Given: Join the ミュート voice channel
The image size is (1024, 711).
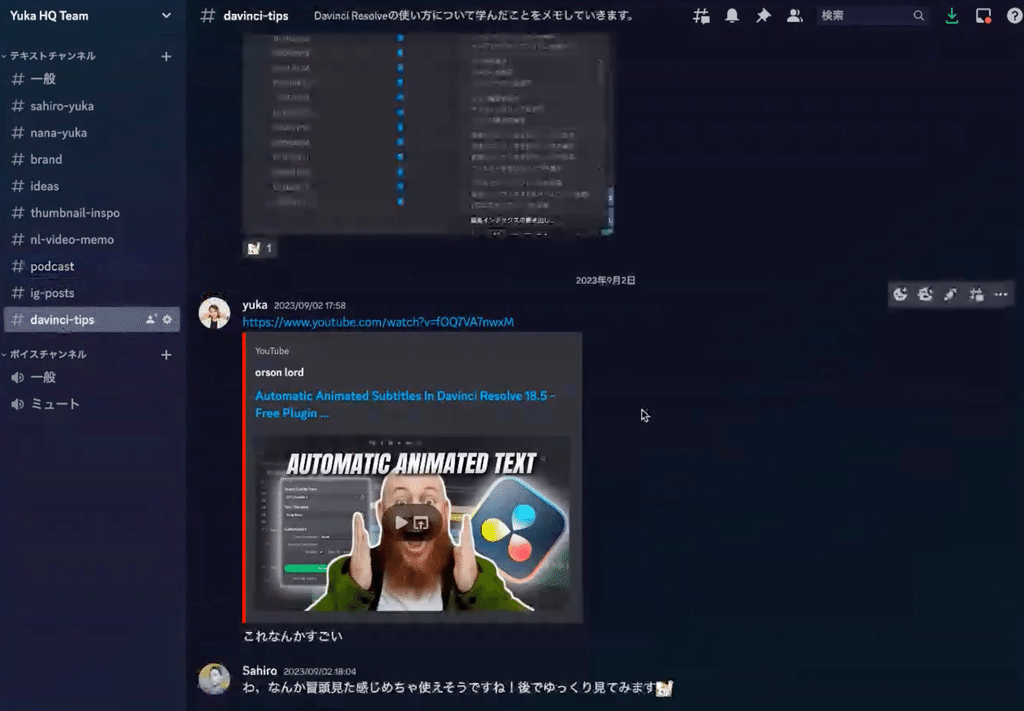Looking at the screenshot, I should click(x=91, y=404).
